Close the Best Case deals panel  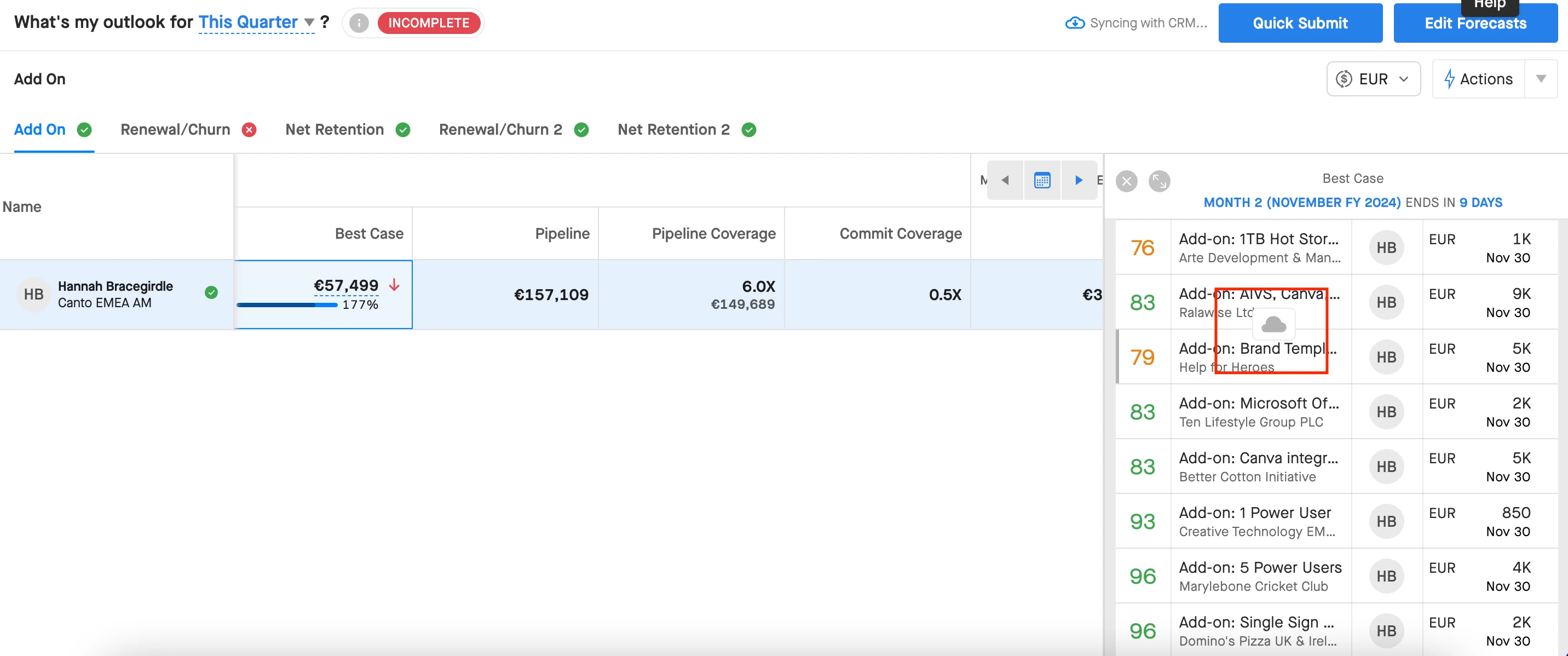click(1126, 181)
